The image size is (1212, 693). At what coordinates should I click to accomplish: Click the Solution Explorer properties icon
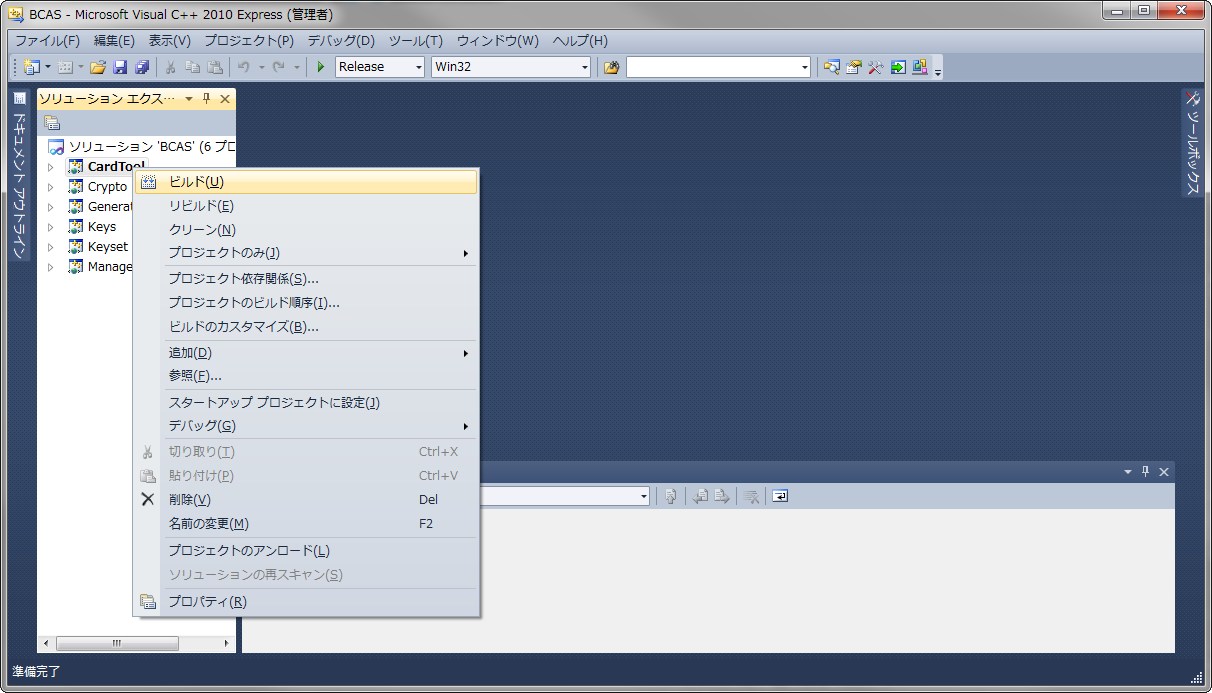52,123
